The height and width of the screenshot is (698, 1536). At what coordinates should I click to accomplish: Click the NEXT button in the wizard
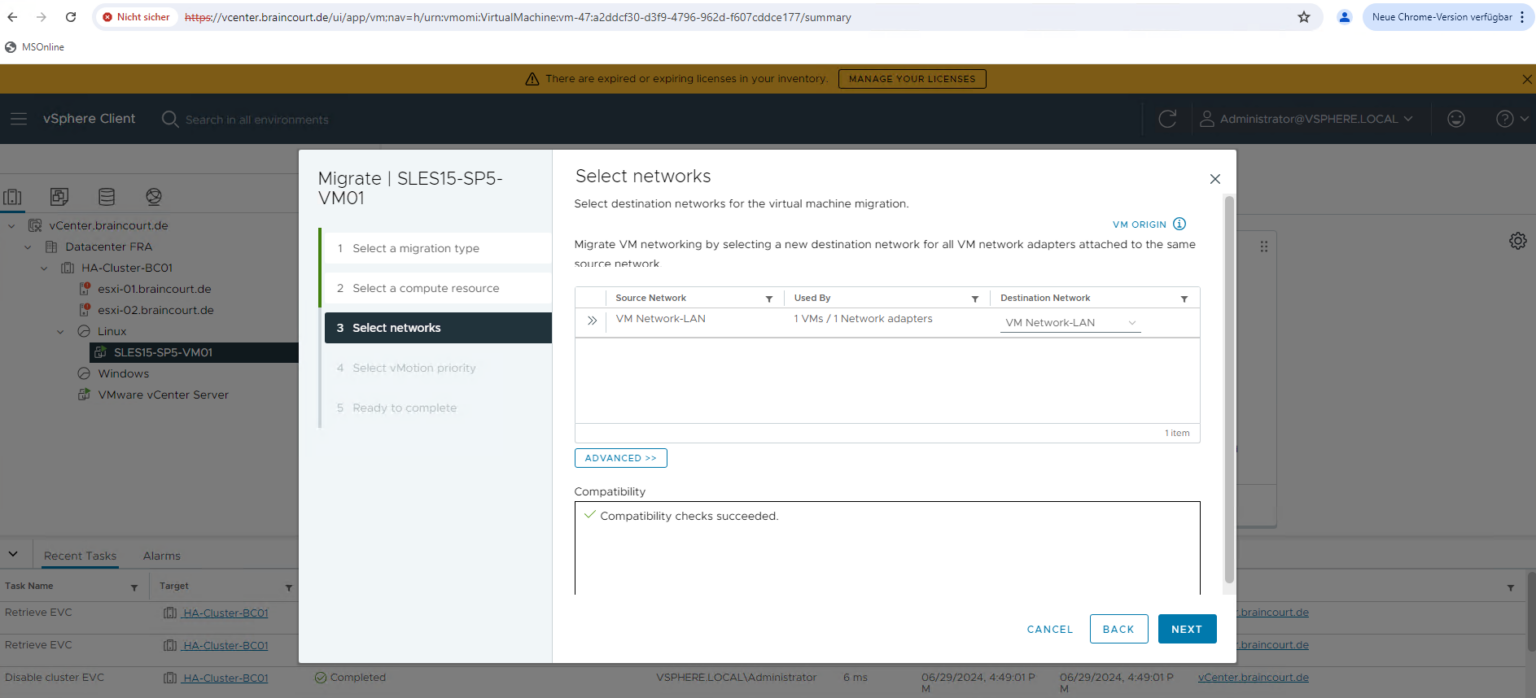click(x=1187, y=629)
